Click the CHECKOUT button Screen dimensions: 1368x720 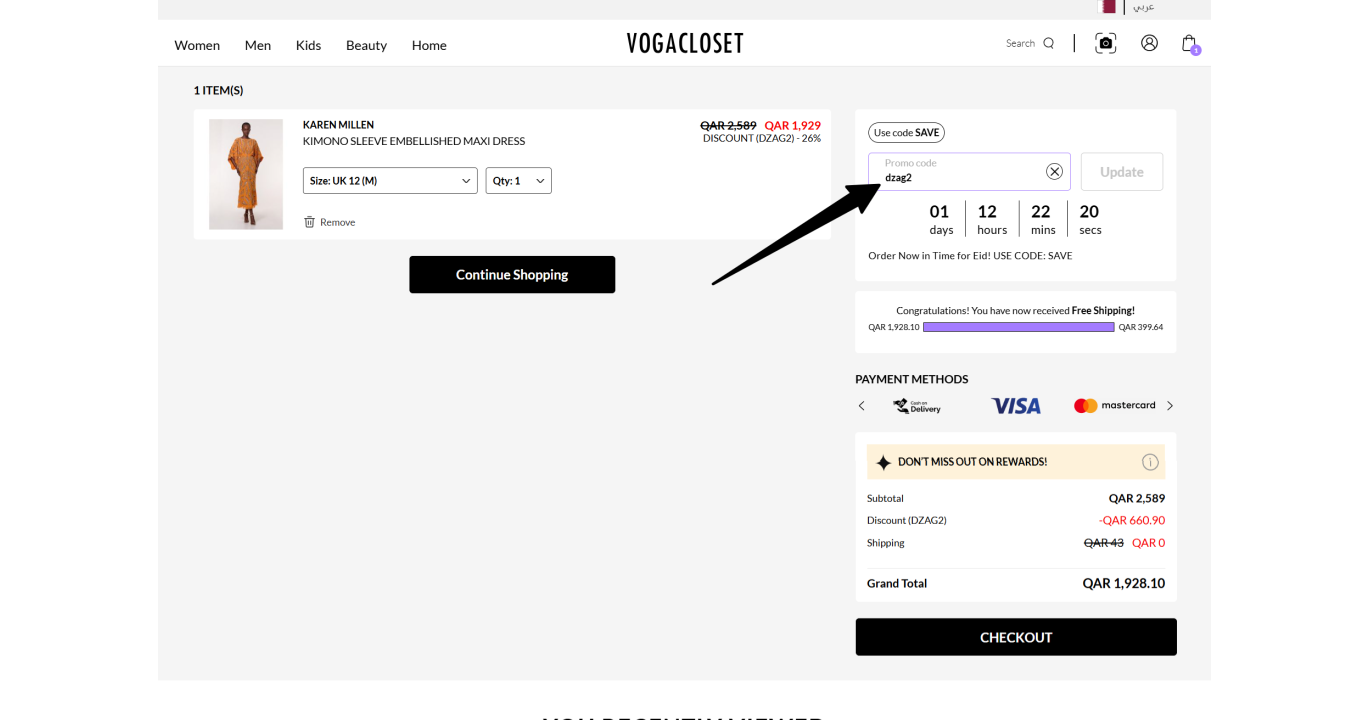pyautogui.click(x=1016, y=637)
